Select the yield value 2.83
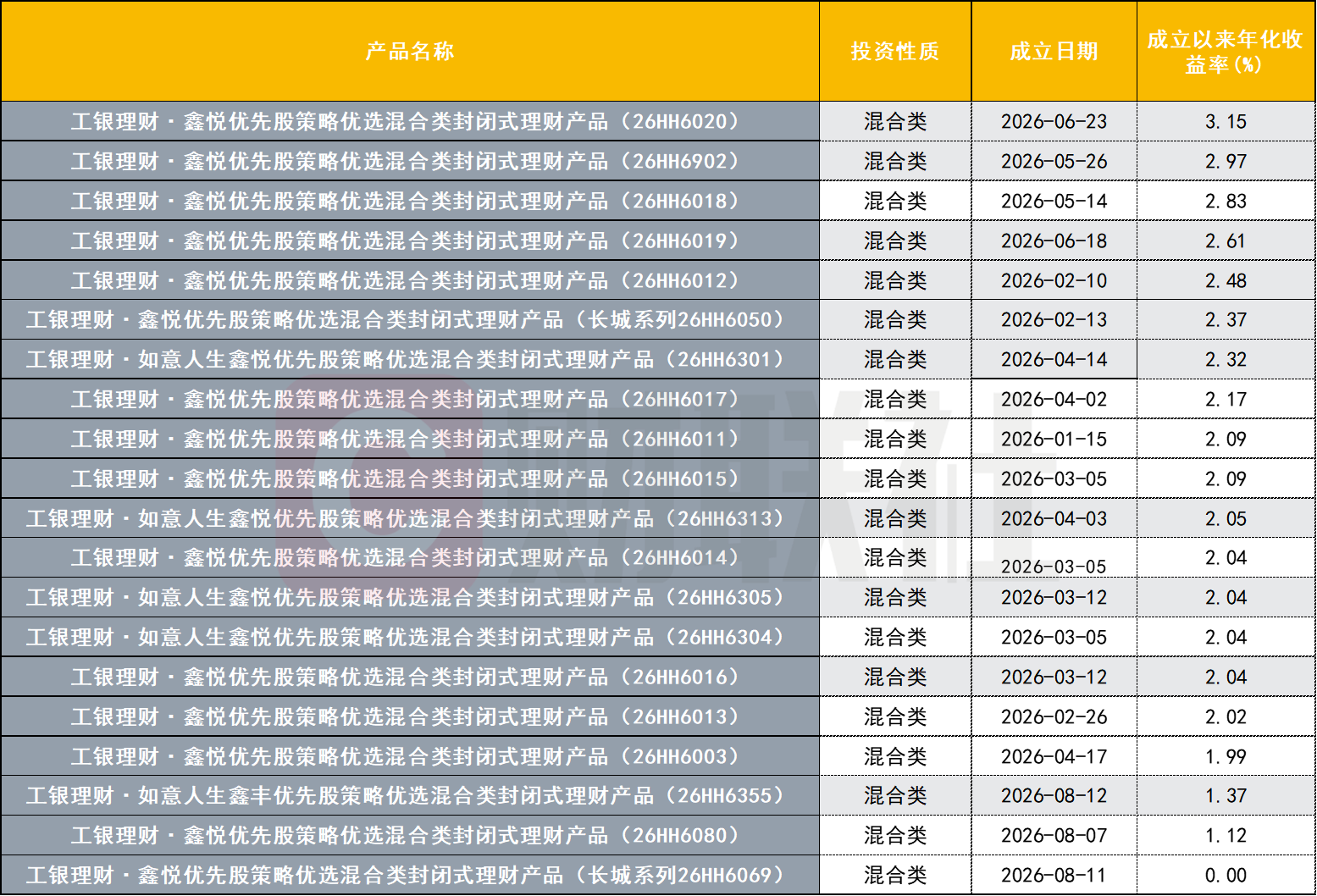The width and height of the screenshot is (1317, 896). (1226, 202)
